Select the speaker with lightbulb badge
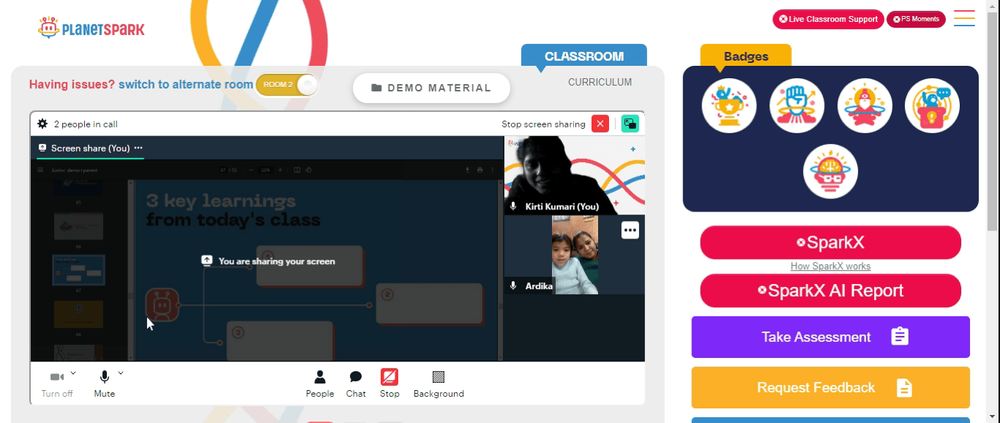The image size is (1000, 423). pos(932,106)
